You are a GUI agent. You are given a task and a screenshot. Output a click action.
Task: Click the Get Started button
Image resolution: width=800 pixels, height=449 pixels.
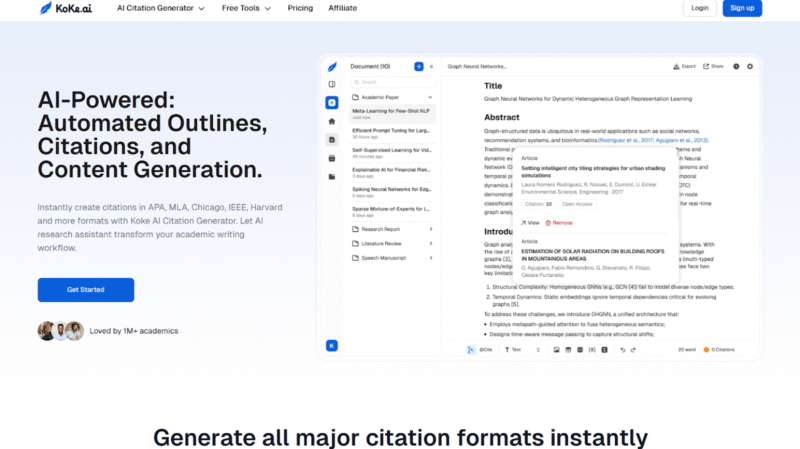(86, 290)
